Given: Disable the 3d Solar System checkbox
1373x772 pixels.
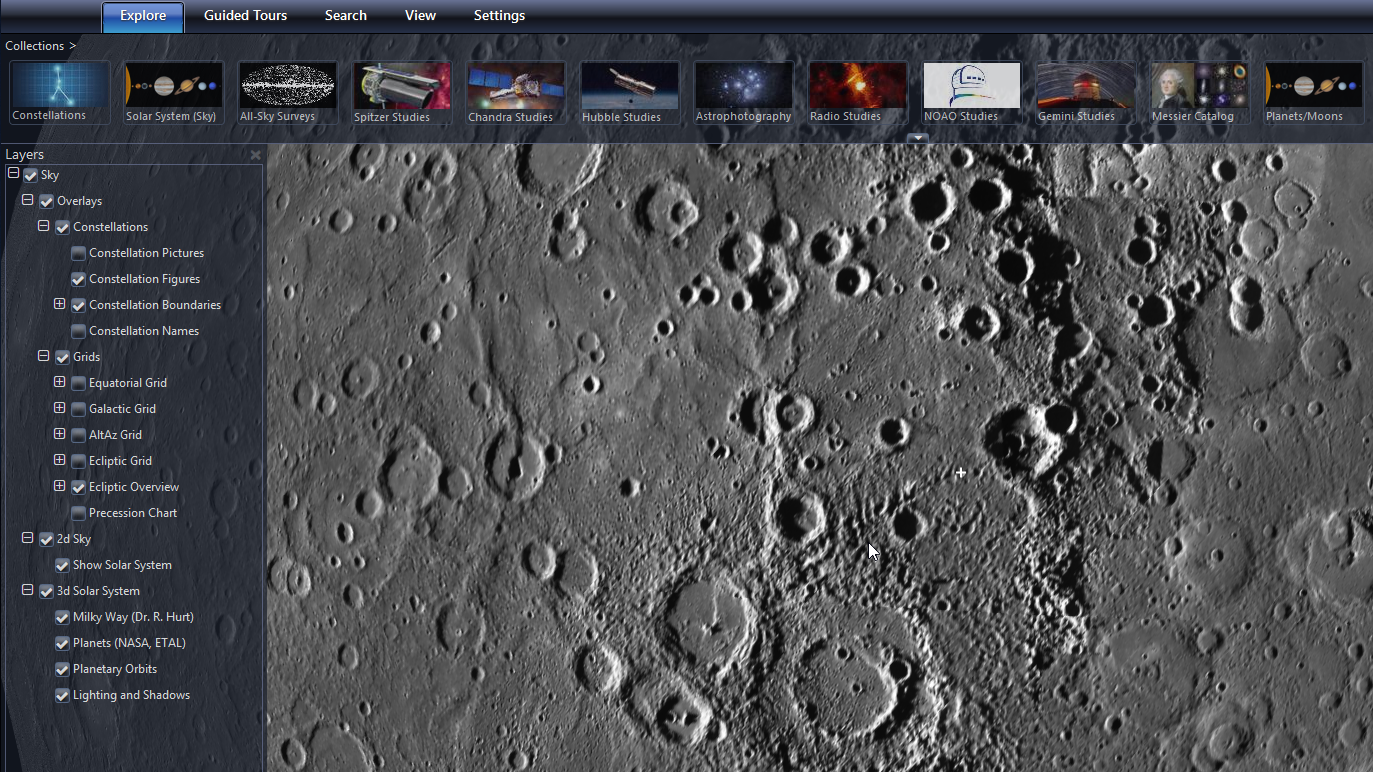Looking at the screenshot, I should click(x=46, y=591).
